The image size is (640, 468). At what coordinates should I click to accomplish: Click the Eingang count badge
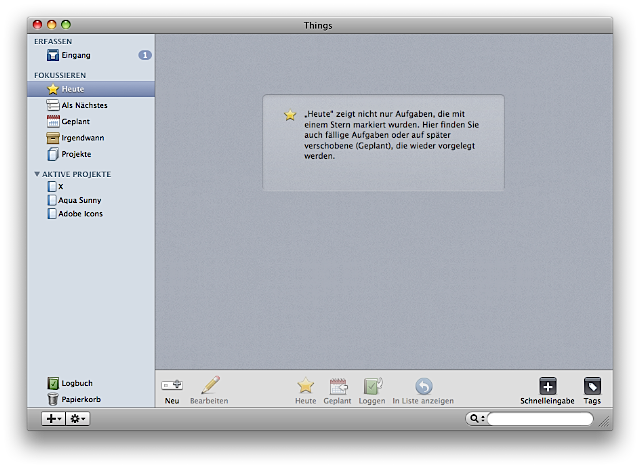tap(145, 55)
